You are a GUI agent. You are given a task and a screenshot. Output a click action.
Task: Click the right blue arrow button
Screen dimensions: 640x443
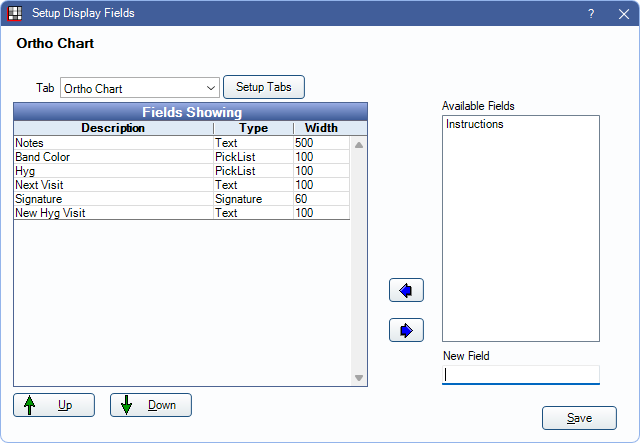pyautogui.click(x=406, y=330)
